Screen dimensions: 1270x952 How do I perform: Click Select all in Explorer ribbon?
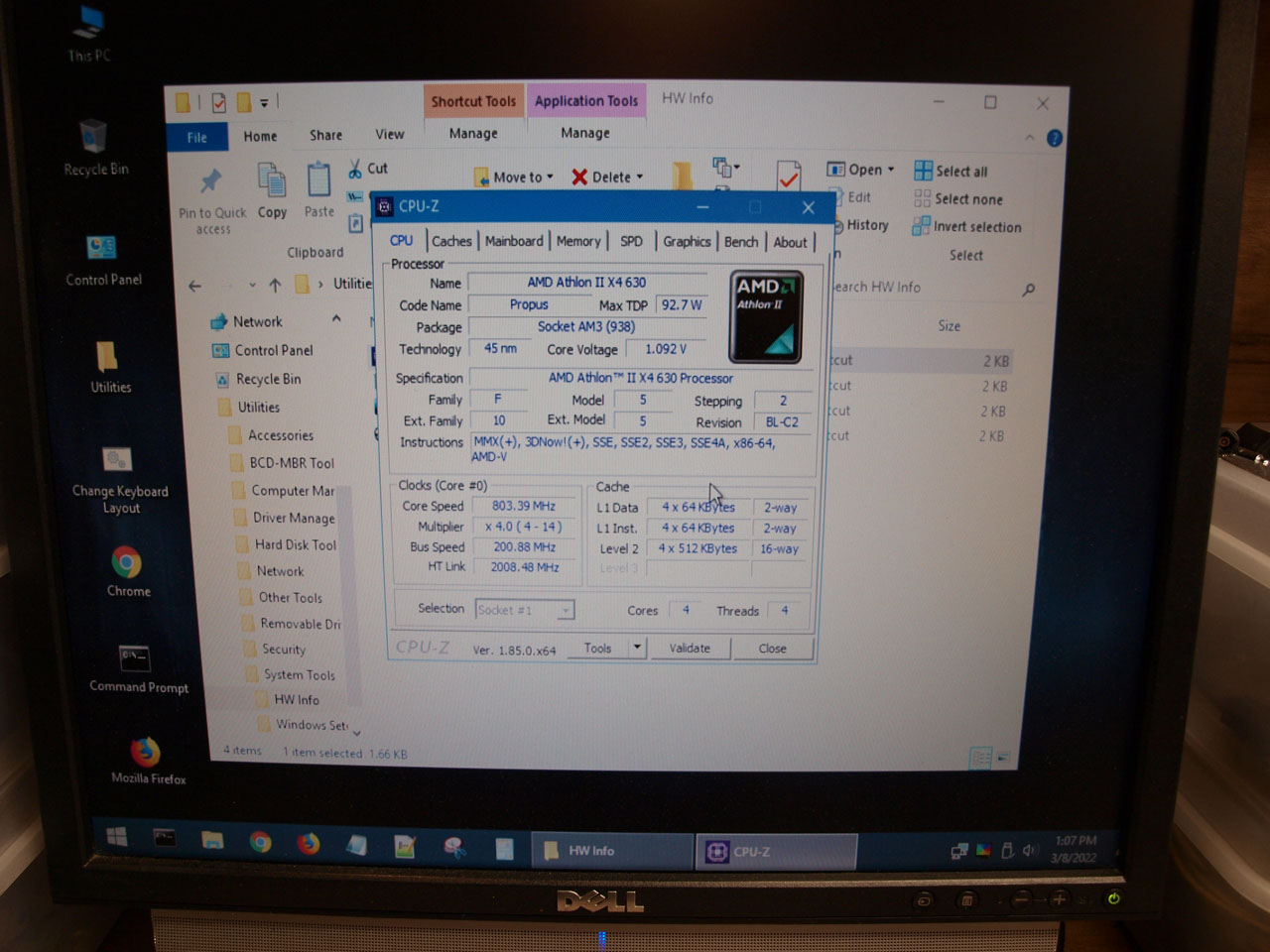tap(951, 171)
